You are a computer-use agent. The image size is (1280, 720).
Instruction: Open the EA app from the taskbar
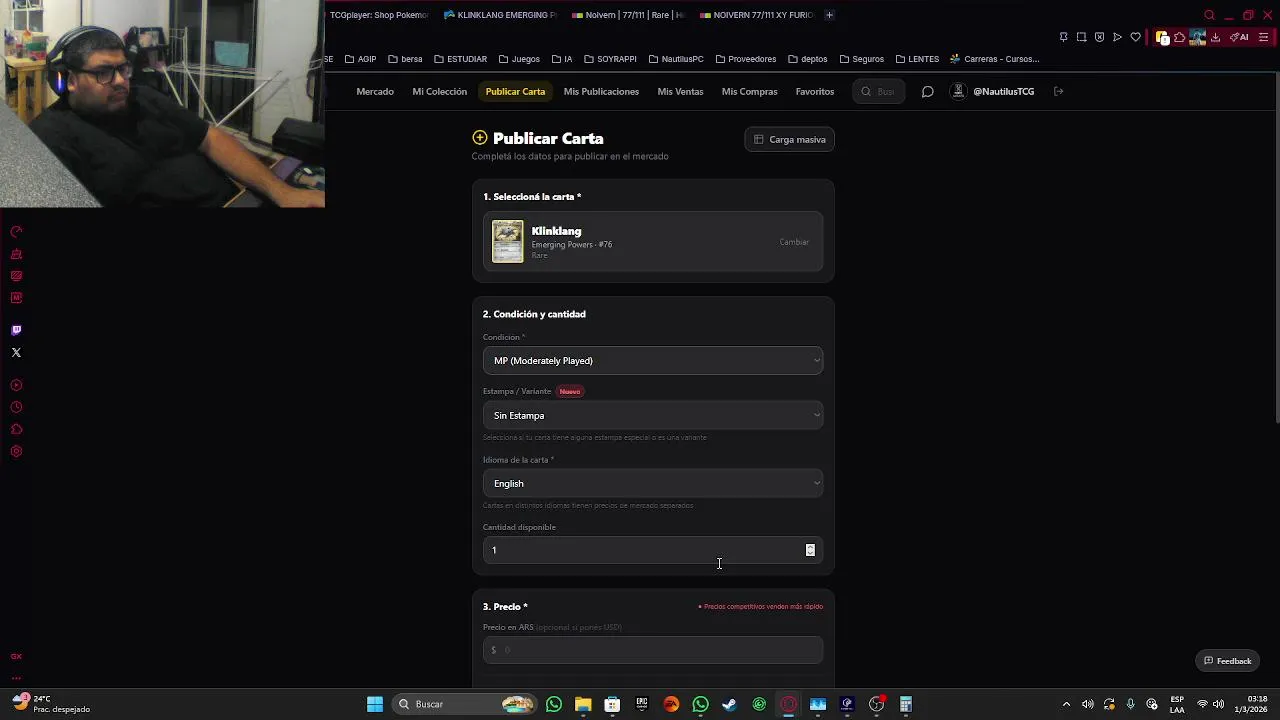coord(671,704)
